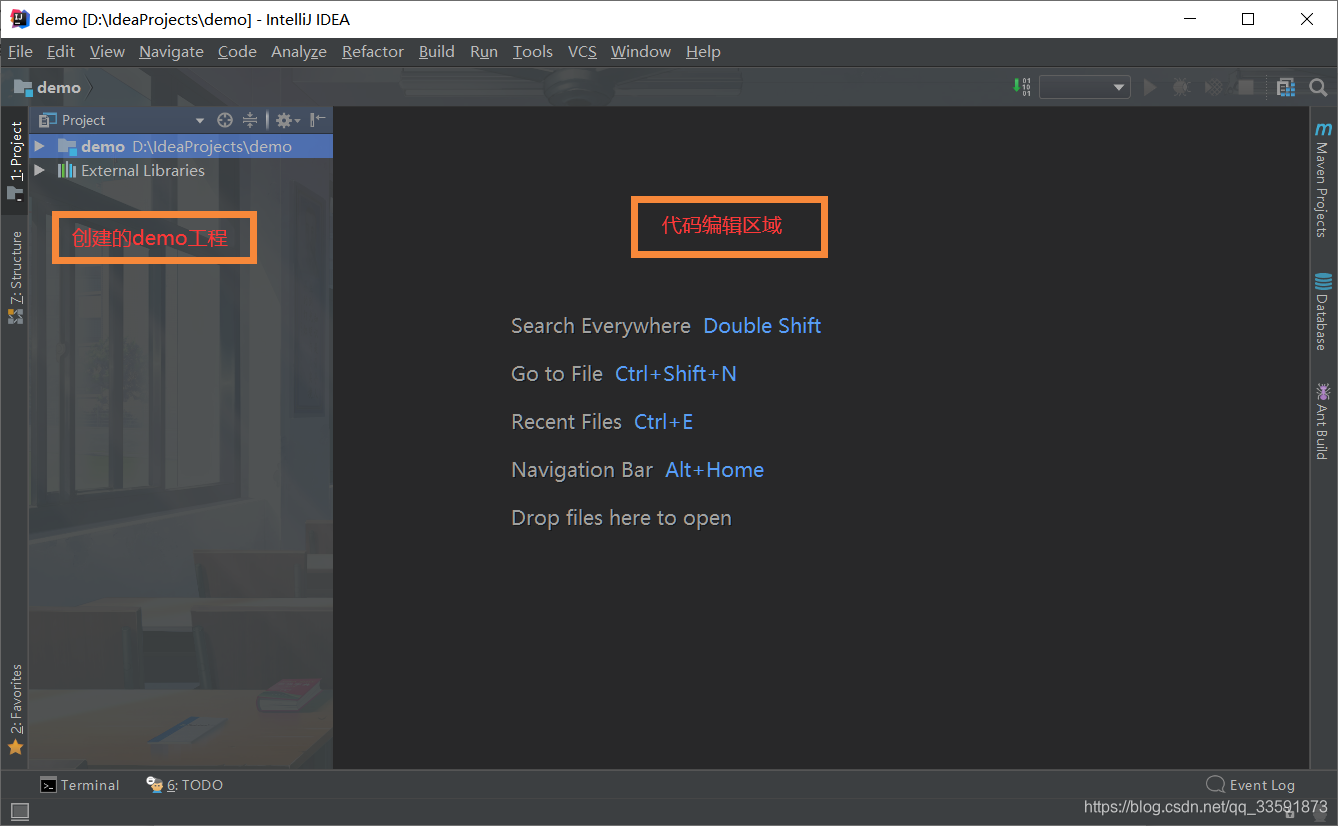Image resolution: width=1338 pixels, height=826 pixels.
Task: Open the Project view type dropdown
Action: click(200, 120)
